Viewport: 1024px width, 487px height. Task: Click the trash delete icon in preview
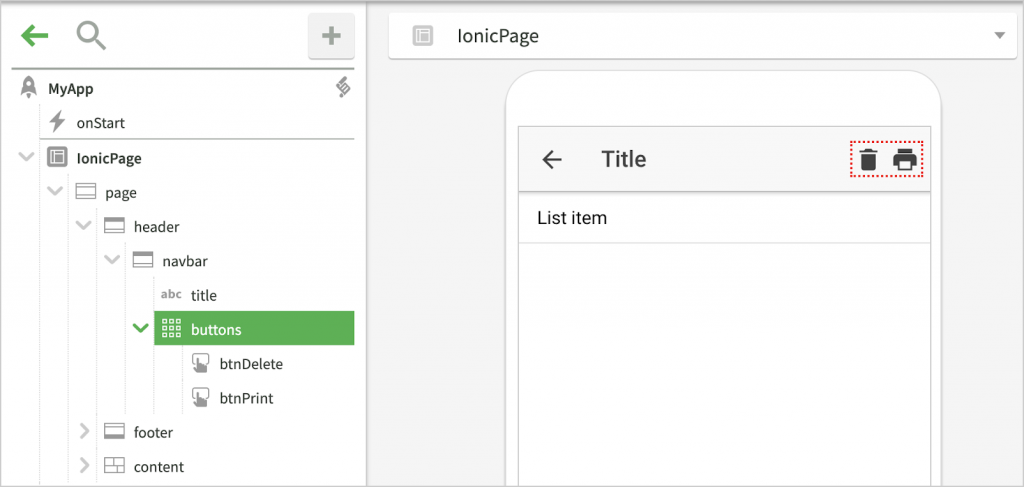[x=869, y=159]
